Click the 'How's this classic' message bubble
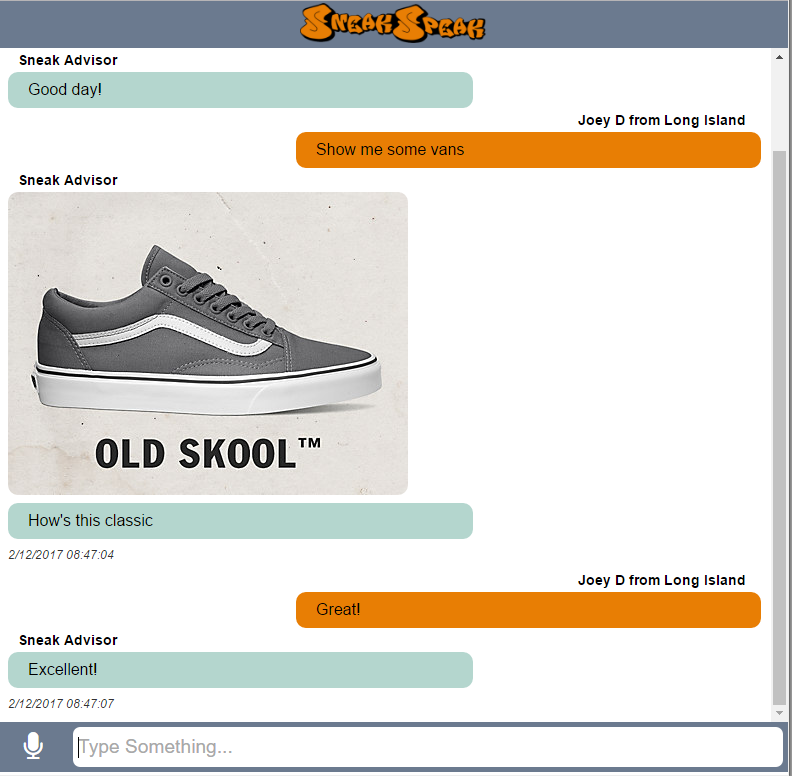The image size is (792, 776). (x=240, y=521)
